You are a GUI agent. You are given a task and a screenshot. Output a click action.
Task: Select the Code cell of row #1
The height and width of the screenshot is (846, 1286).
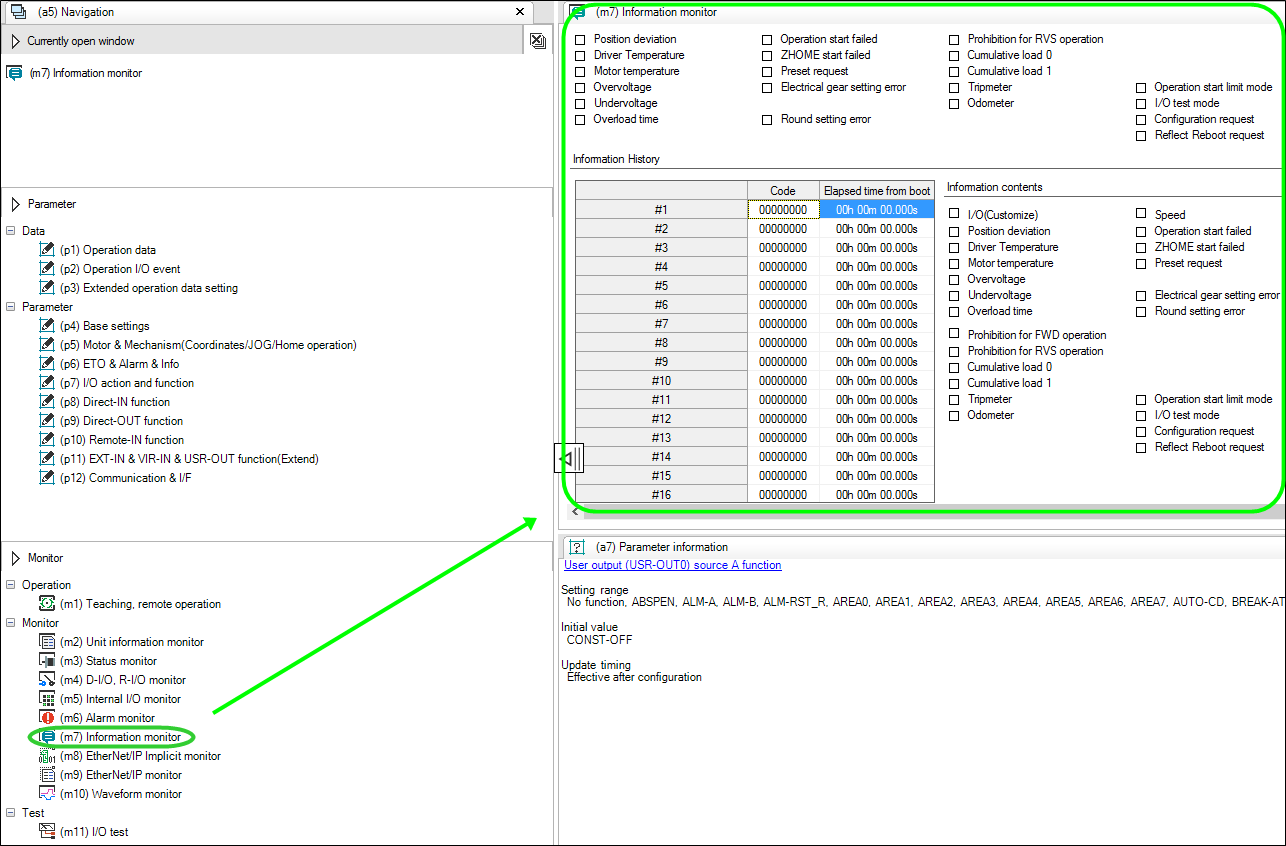(x=783, y=210)
